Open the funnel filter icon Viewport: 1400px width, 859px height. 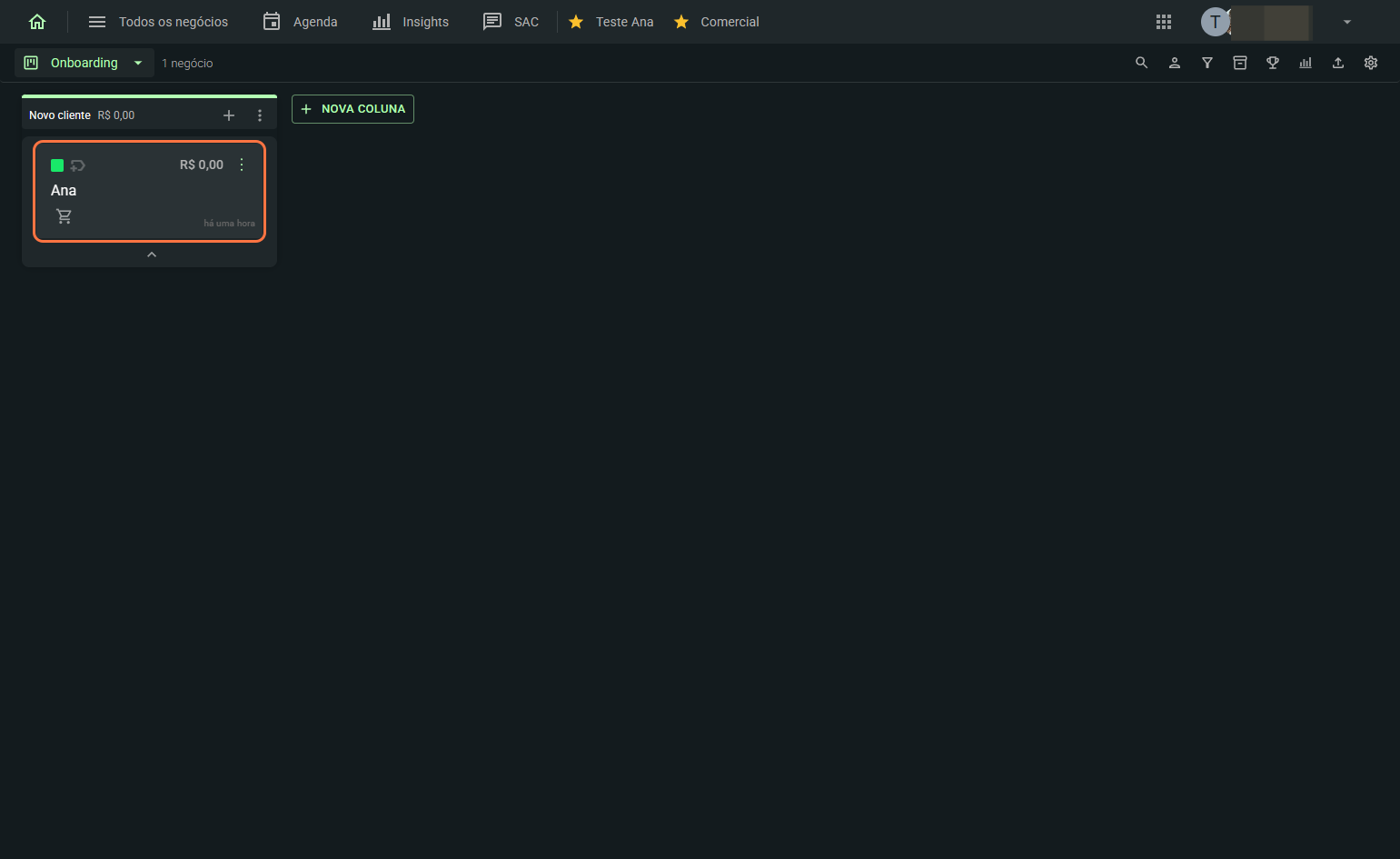pos(1207,63)
